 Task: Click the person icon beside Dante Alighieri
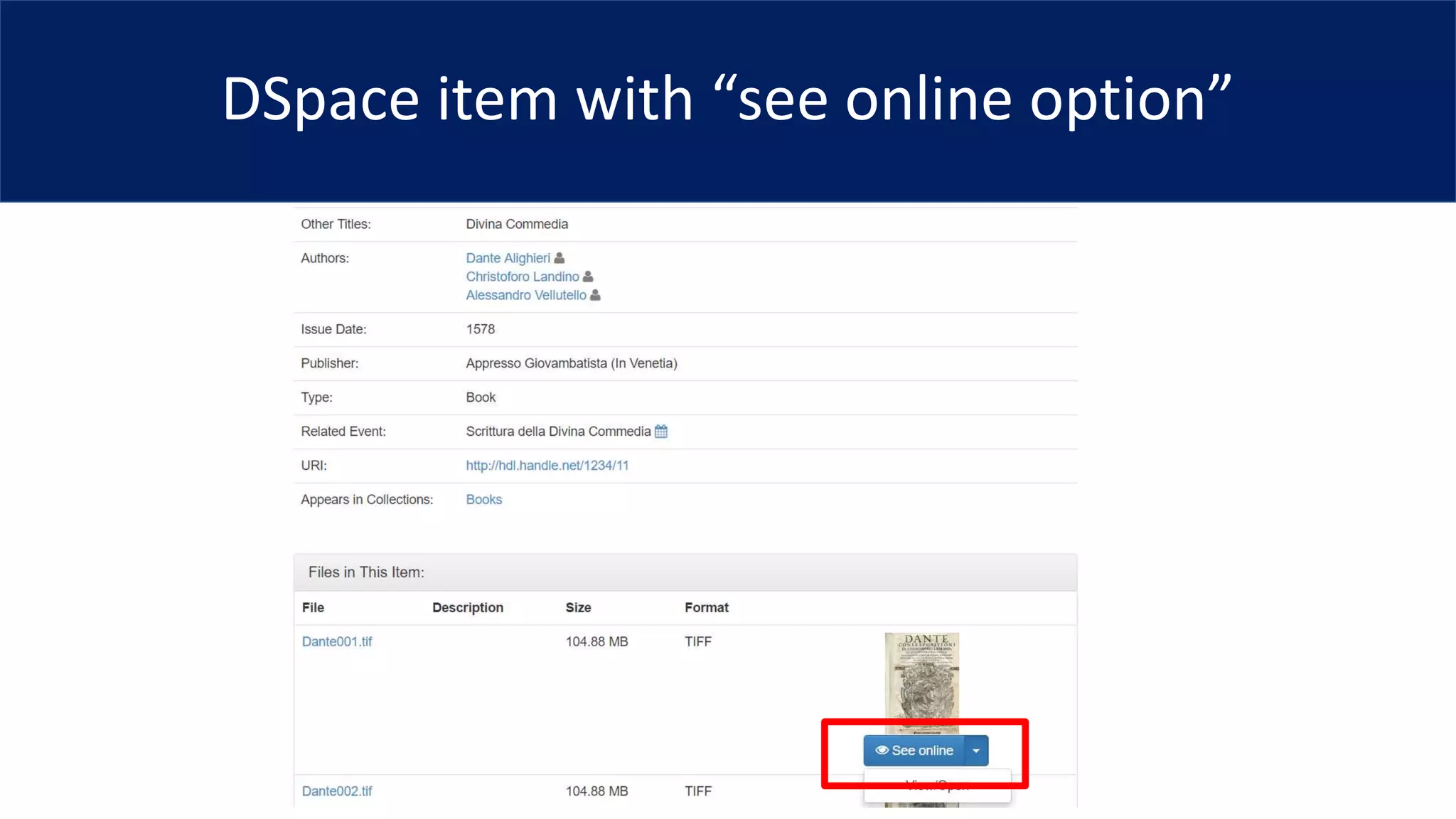[560, 257]
